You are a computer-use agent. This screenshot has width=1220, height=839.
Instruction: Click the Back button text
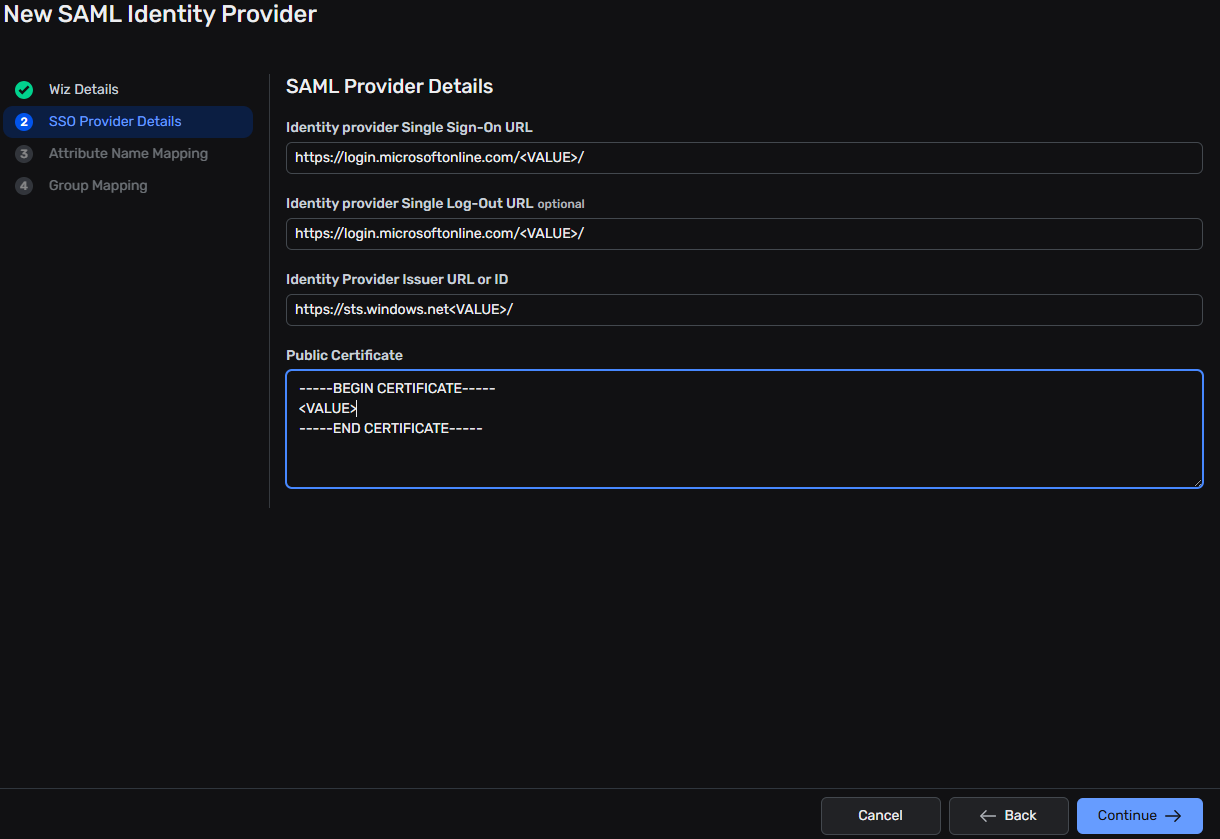(x=1020, y=816)
